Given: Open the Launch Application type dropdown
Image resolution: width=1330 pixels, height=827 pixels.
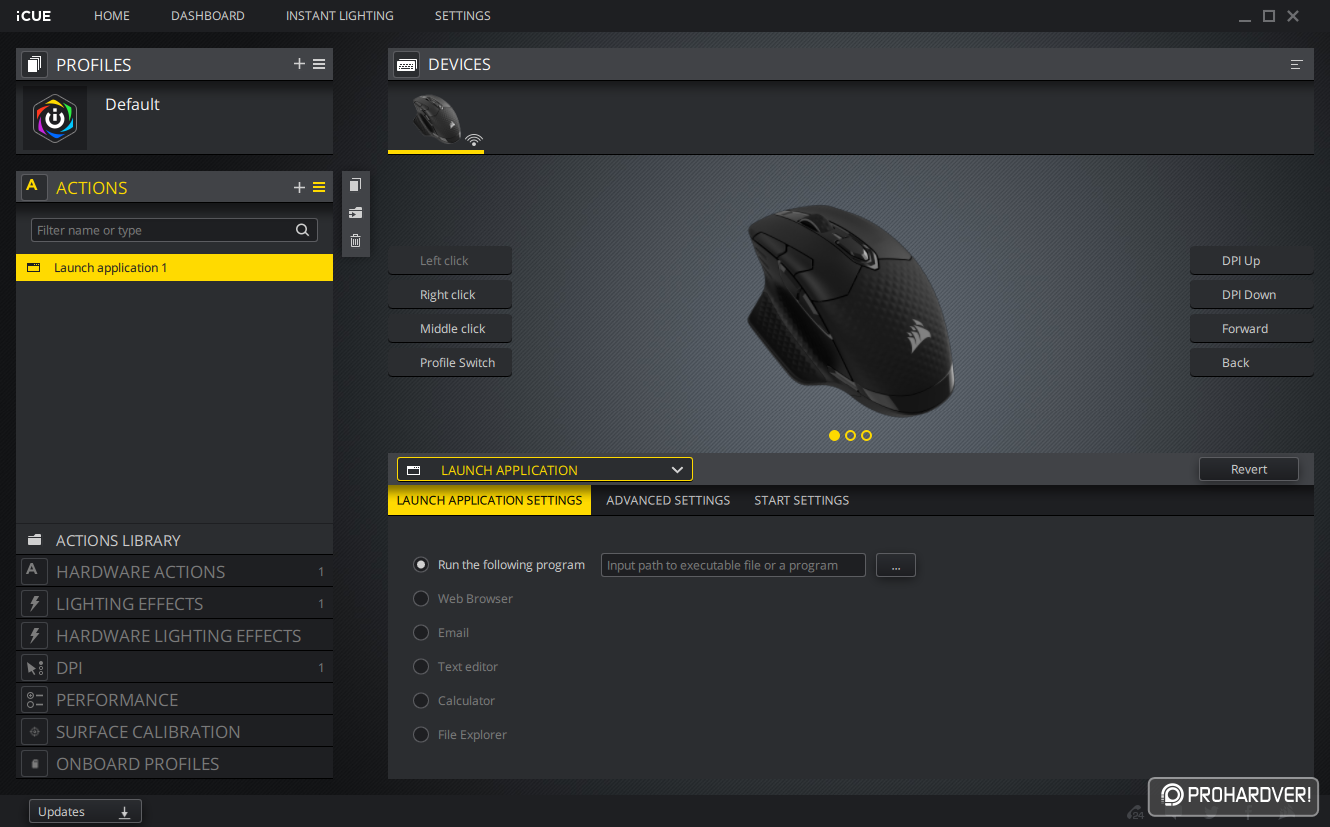Looking at the screenshot, I should [x=544, y=470].
